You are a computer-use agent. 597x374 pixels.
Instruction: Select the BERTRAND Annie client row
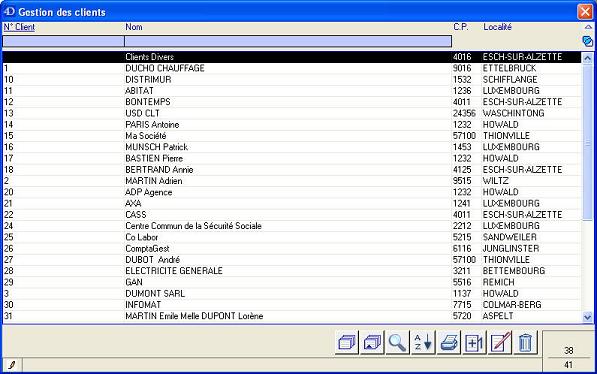[292, 169]
